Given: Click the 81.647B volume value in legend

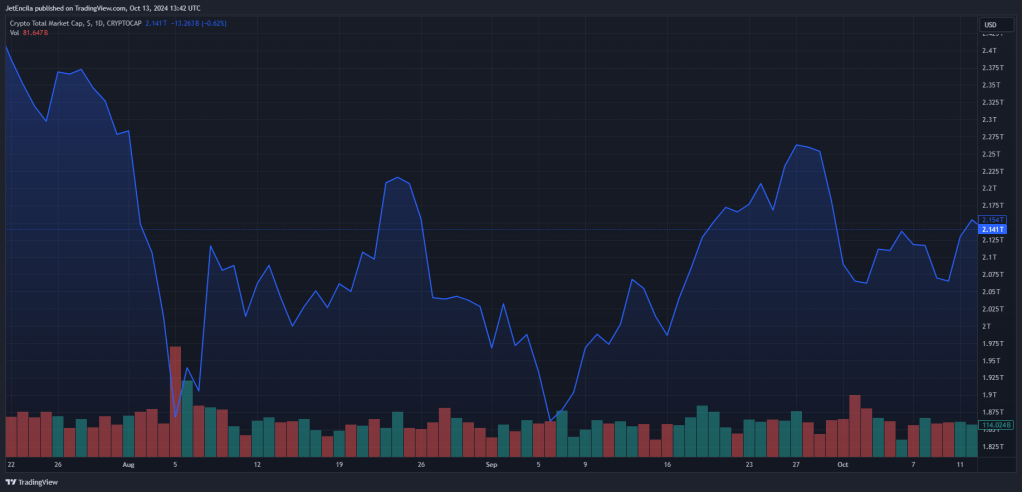Looking at the screenshot, I should pyautogui.click(x=35, y=32).
